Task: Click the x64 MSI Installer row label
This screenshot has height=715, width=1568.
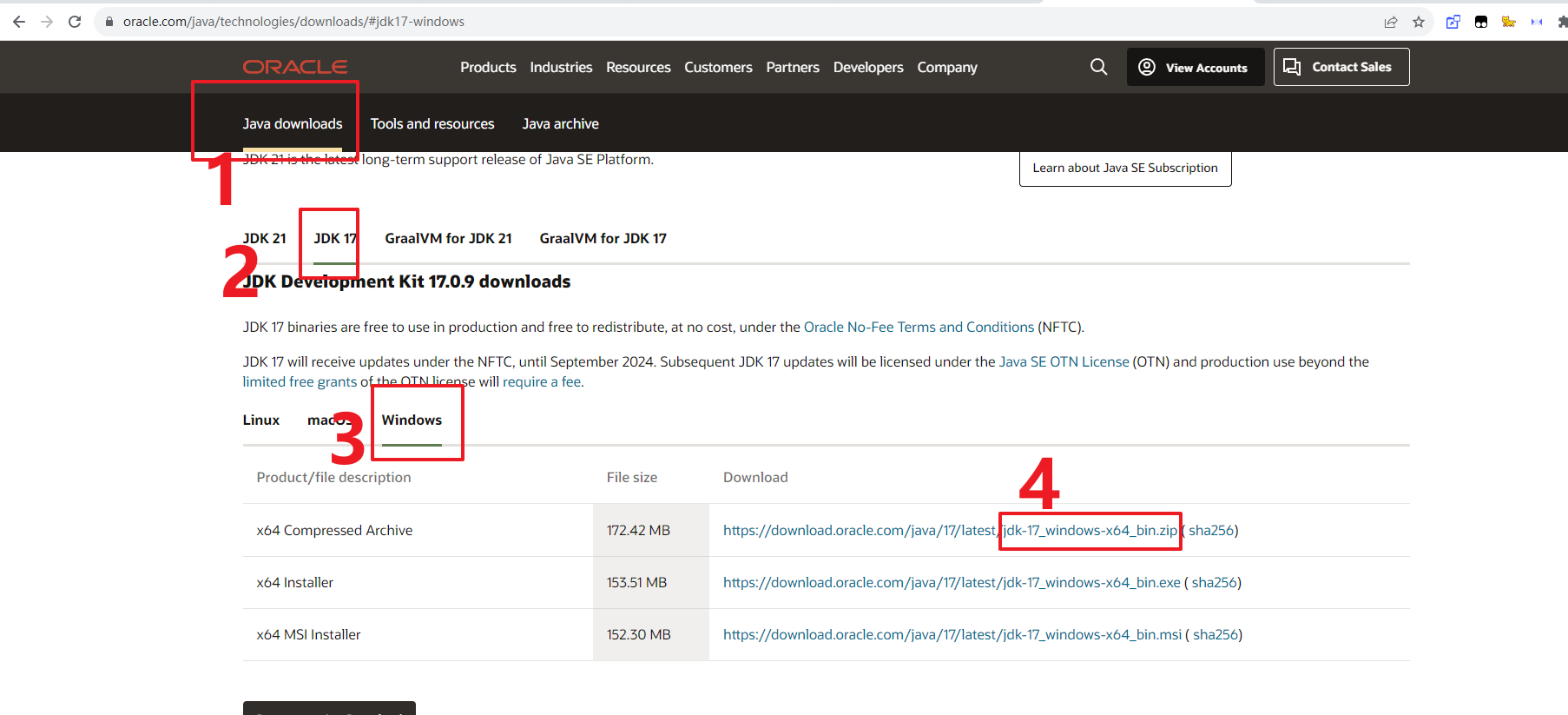Action: (x=308, y=634)
